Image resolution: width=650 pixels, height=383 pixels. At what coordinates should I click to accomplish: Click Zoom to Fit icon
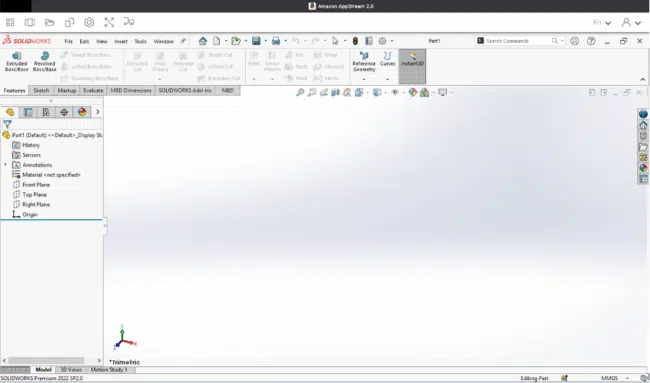[x=300, y=92]
